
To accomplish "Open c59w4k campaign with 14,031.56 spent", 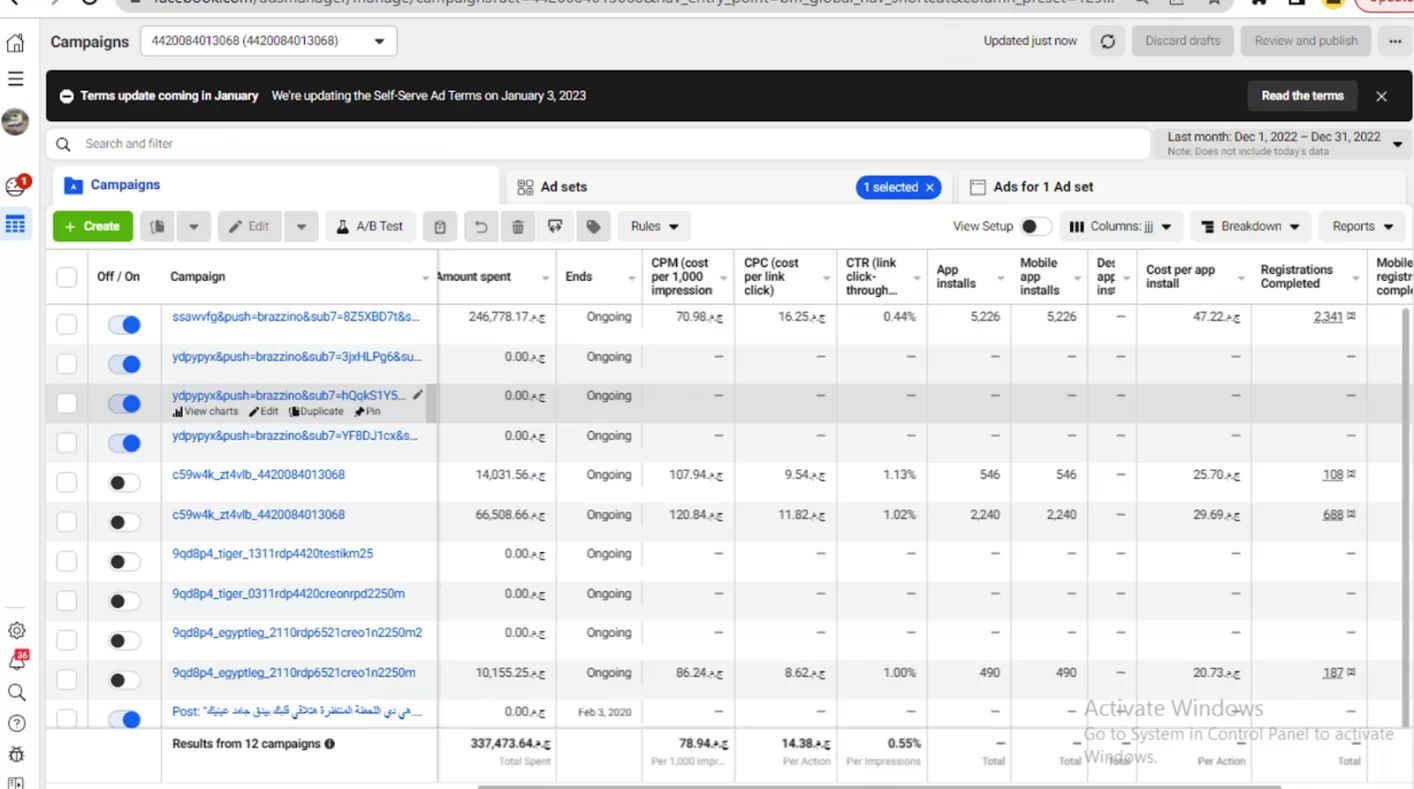I will pyautogui.click(x=258, y=475).
